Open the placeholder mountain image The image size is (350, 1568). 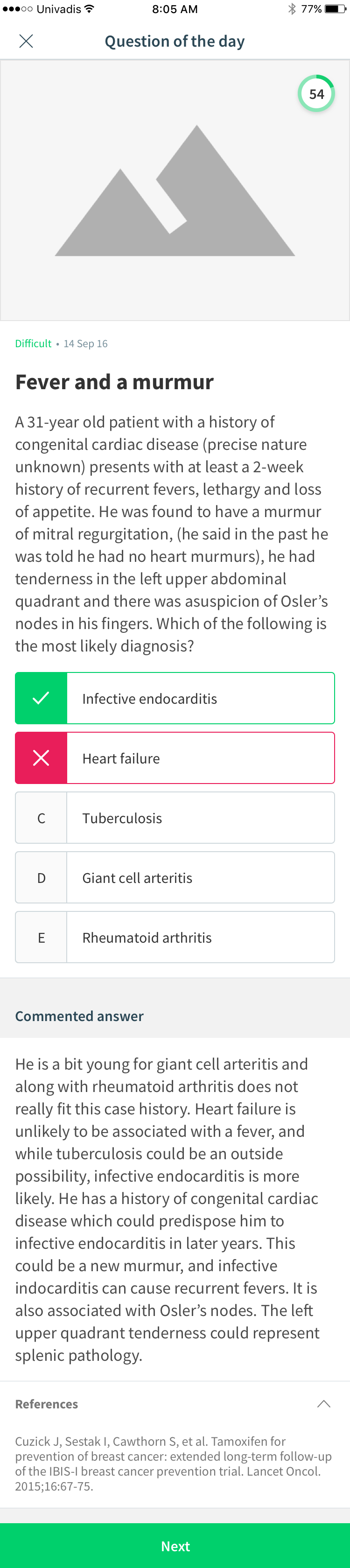point(175,190)
